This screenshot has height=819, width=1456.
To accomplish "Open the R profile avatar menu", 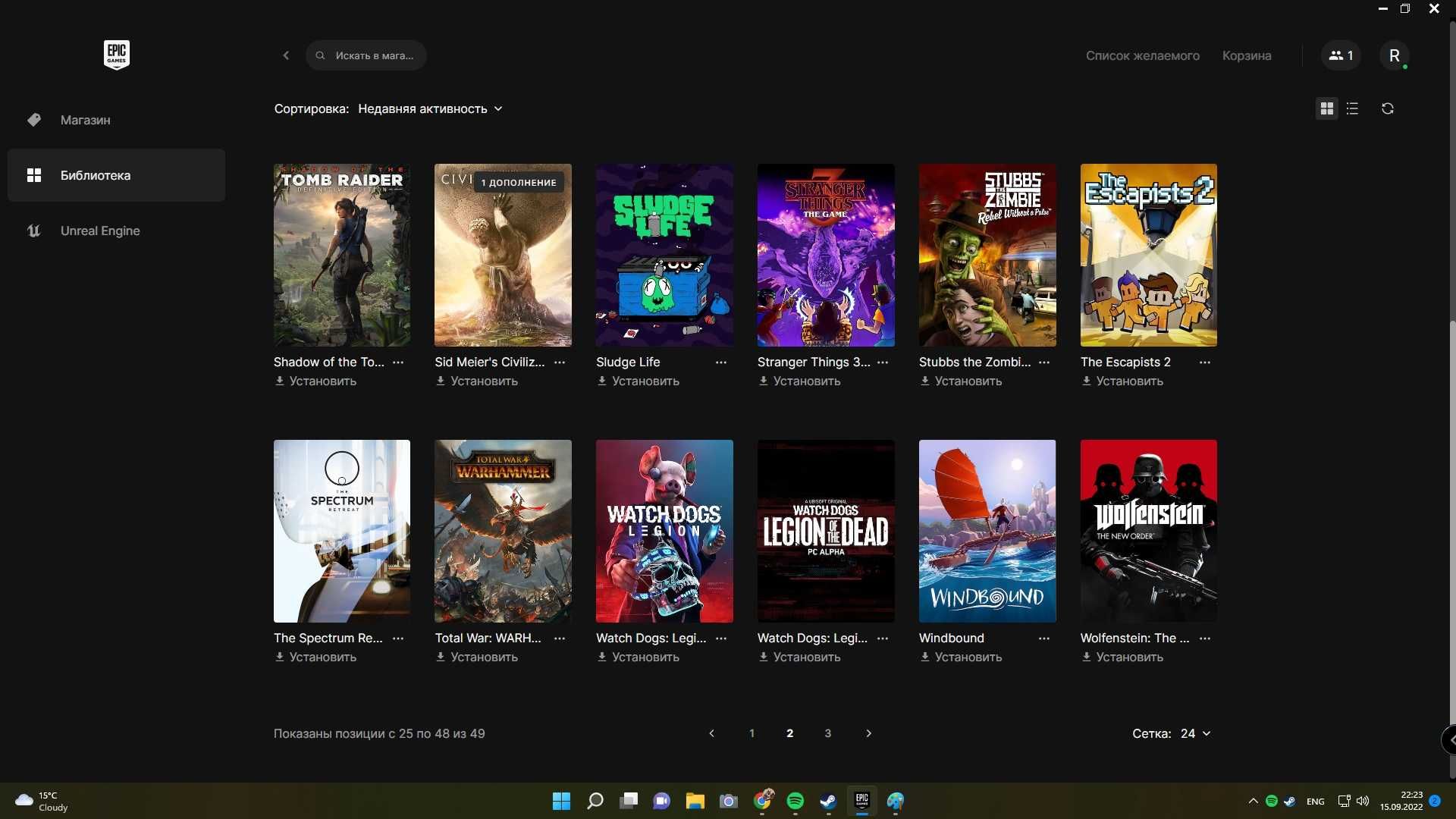I will coord(1394,55).
